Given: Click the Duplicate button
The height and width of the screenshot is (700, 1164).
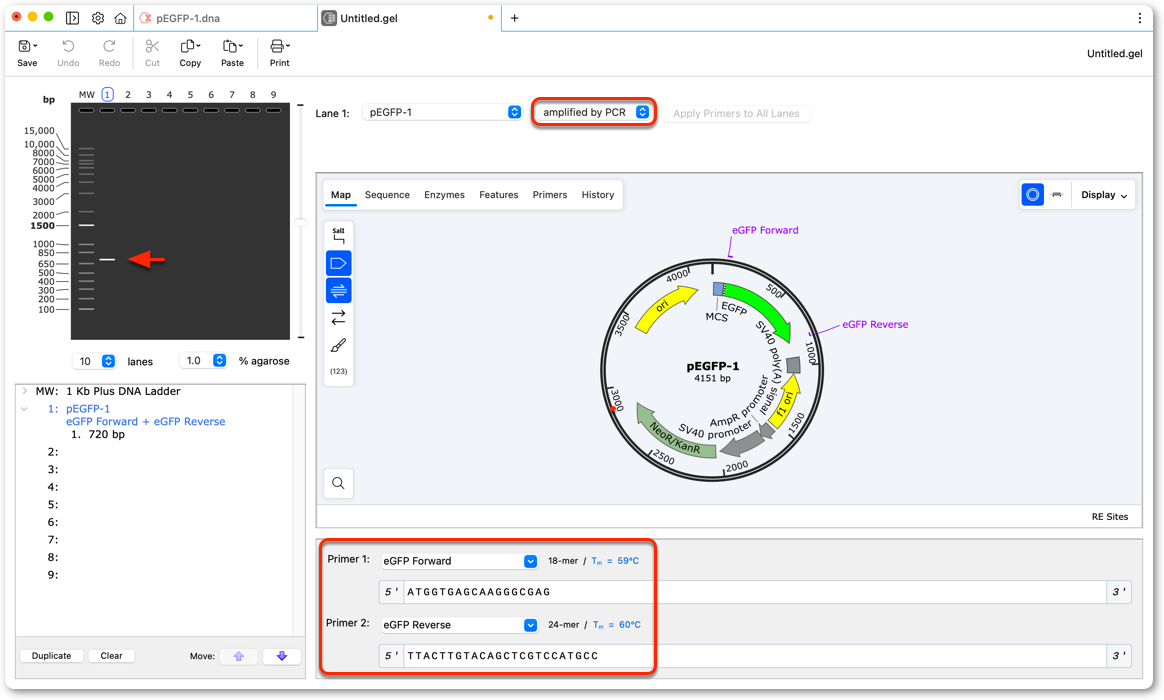Looking at the screenshot, I should click(51, 656).
